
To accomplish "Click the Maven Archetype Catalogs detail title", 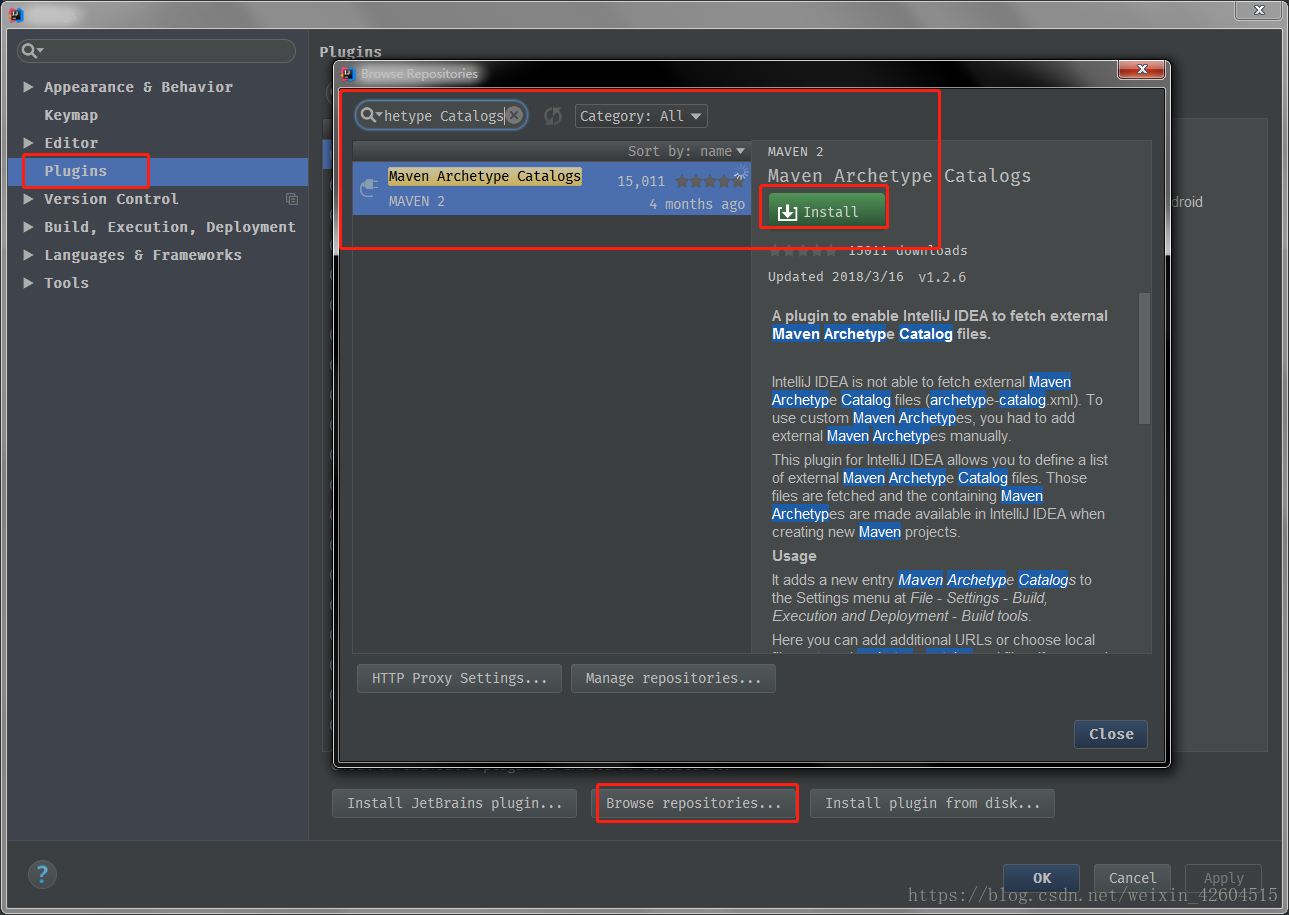I will click(899, 176).
